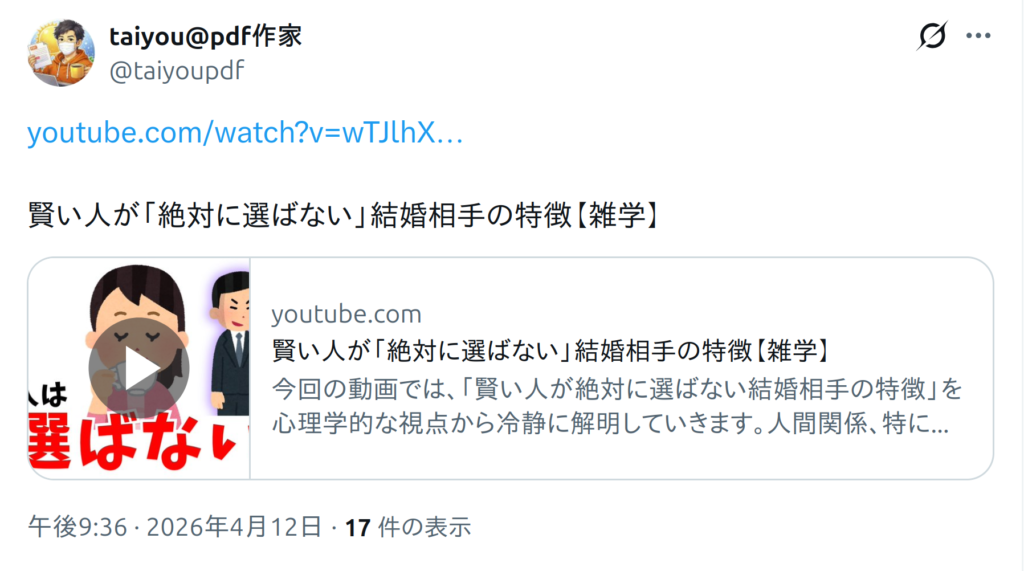The width and height of the screenshot is (1024, 571).
Task: Open the youtube.com/watch?v=wTJlhX… link
Action: click(x=245, y=133)
